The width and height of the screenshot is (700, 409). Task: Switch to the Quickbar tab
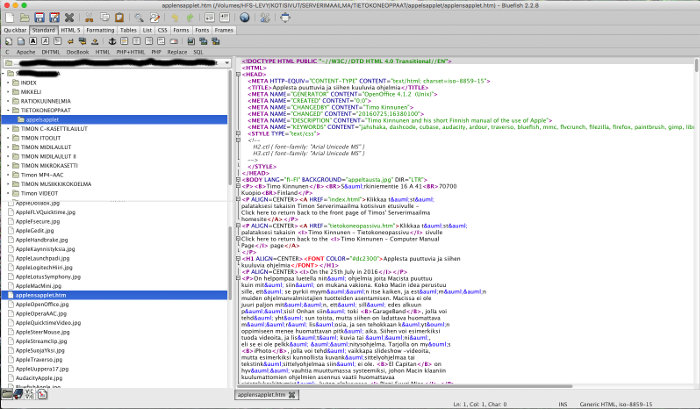click(15, 30)
